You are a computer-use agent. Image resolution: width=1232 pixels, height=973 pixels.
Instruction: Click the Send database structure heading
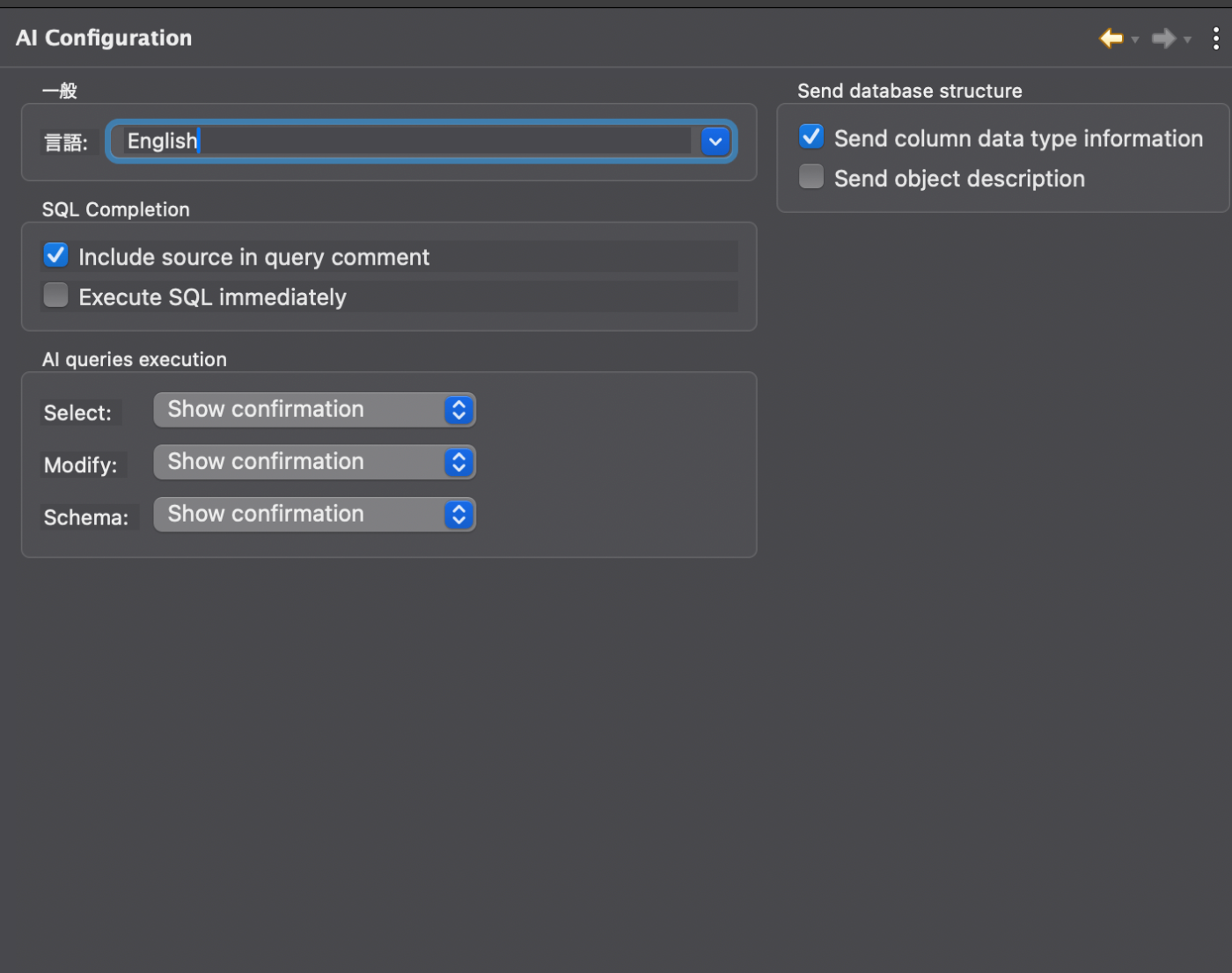coord(909,91)
